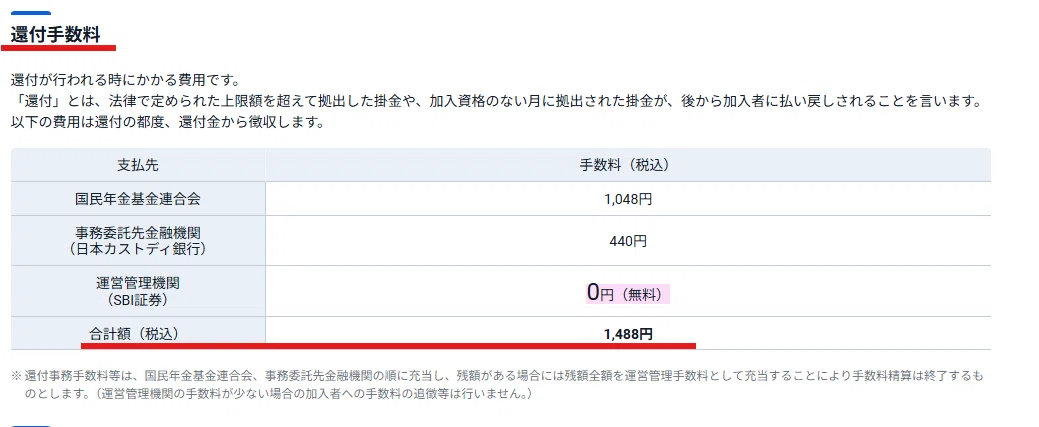Screen dimensions: 1039x427
Task: Select the 手数料(税込) column header
Action: point(628,165)
